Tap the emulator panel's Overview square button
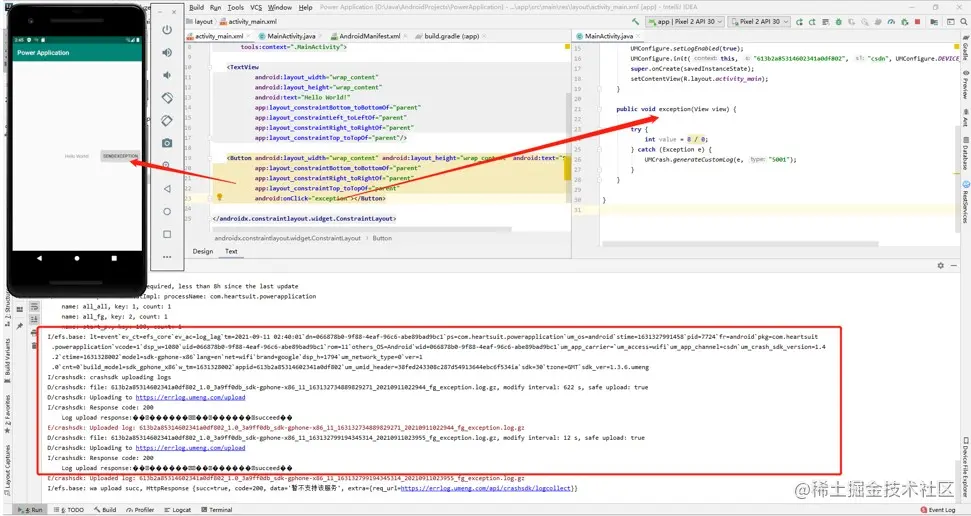Screen dimensions: 971x516 coord(167,234)
